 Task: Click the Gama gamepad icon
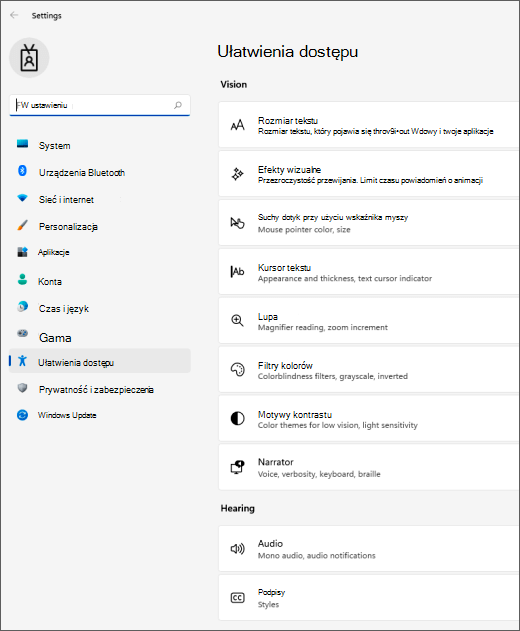click(x=23, y=333)
